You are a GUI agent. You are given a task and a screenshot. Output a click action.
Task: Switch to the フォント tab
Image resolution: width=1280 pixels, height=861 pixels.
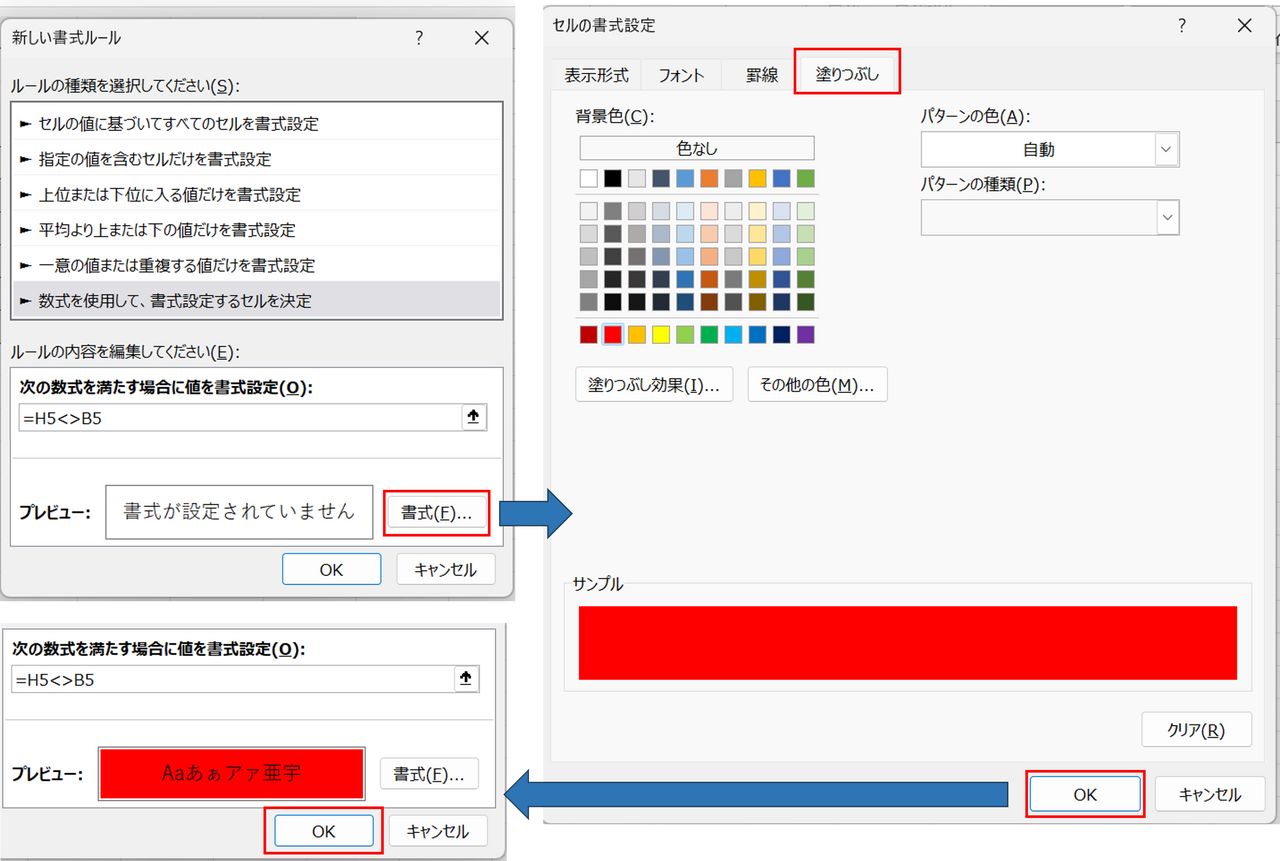(681, 75)
